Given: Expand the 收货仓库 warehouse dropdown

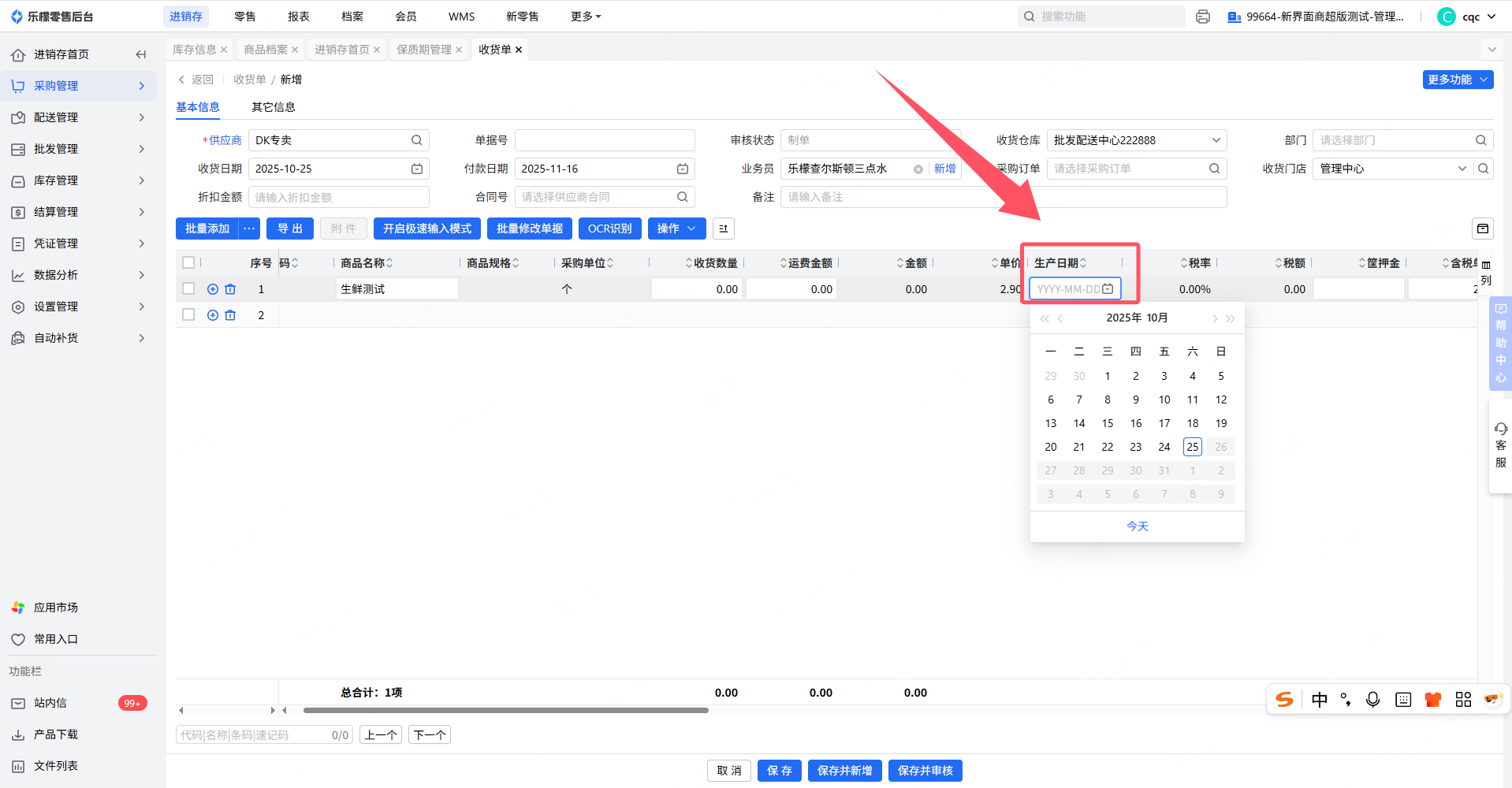Looking at the screenshot, I should pos(1216,140).
